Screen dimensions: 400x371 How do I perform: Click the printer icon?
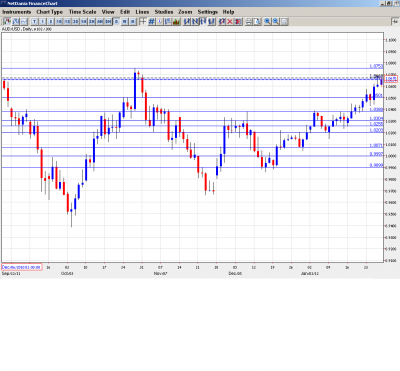(249, 22)
